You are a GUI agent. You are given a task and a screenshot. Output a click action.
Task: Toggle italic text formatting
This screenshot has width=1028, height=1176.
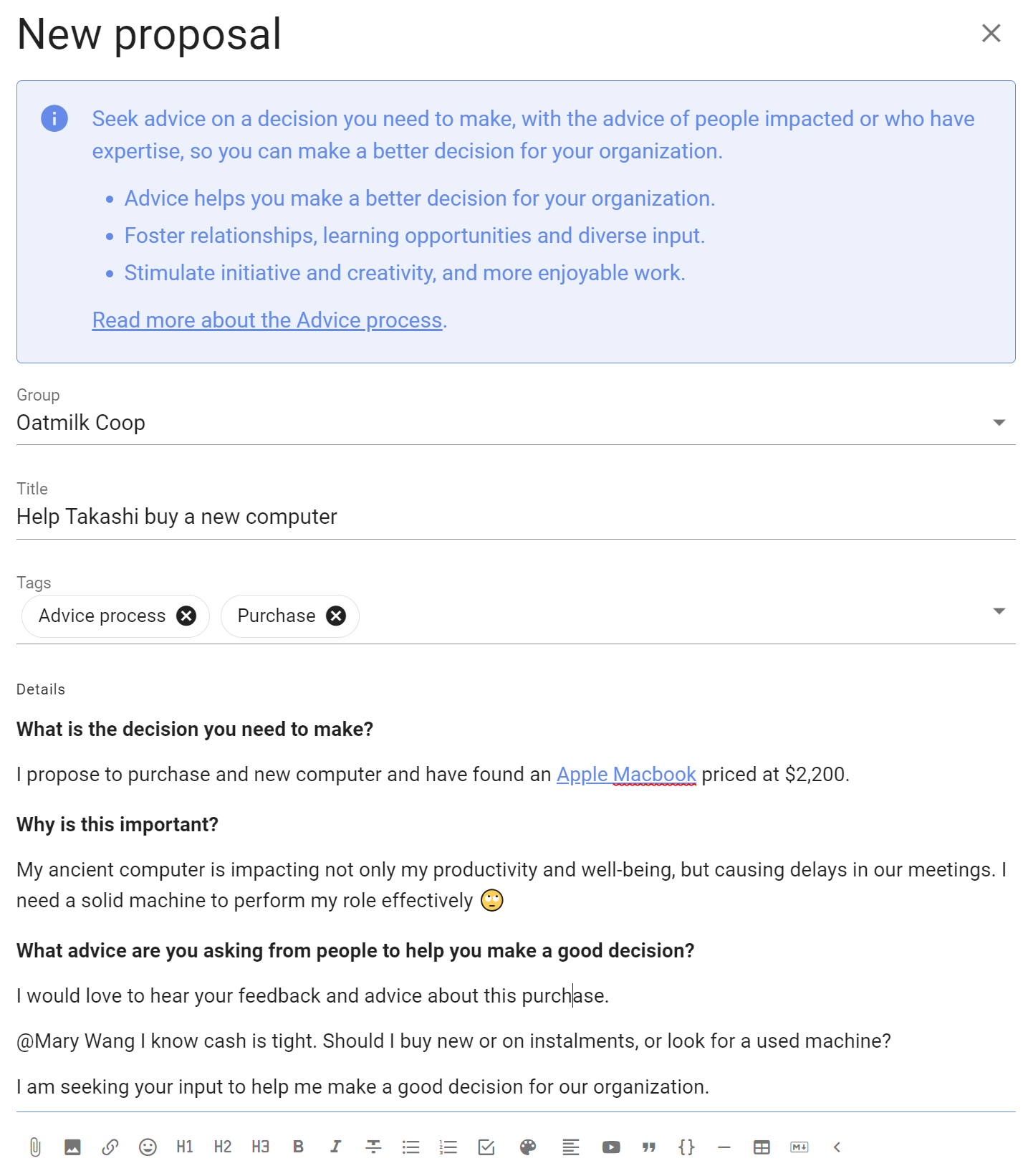pos(335,1147)
